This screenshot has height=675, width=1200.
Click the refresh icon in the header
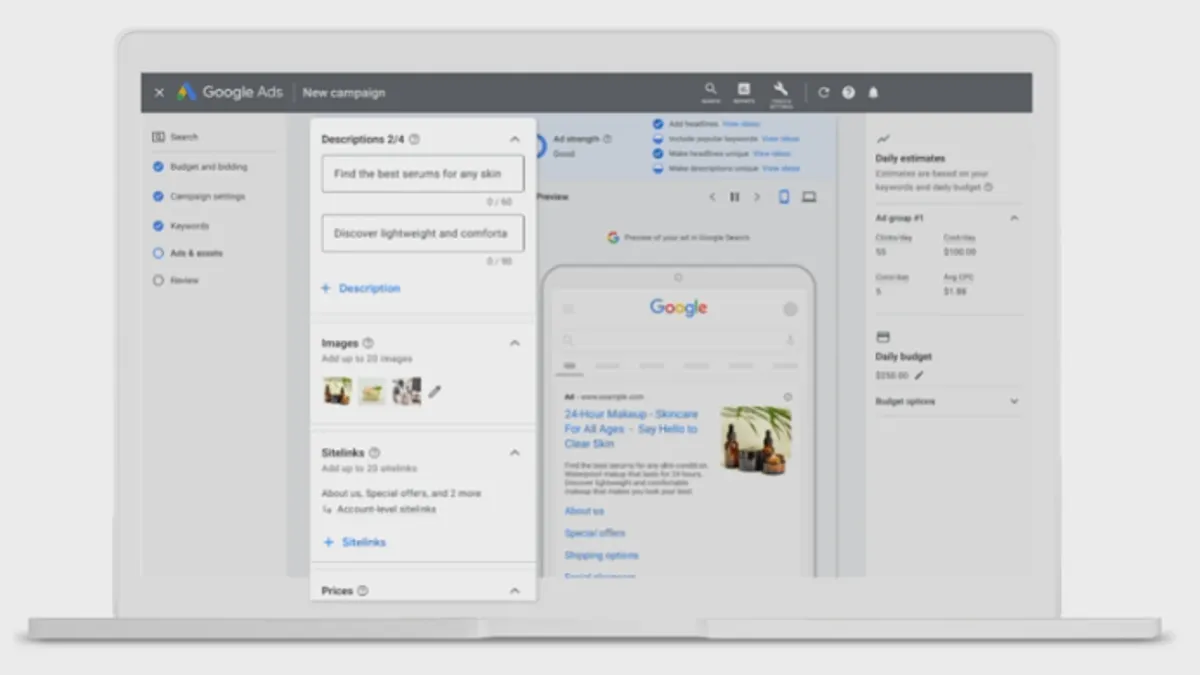(823, 92)
